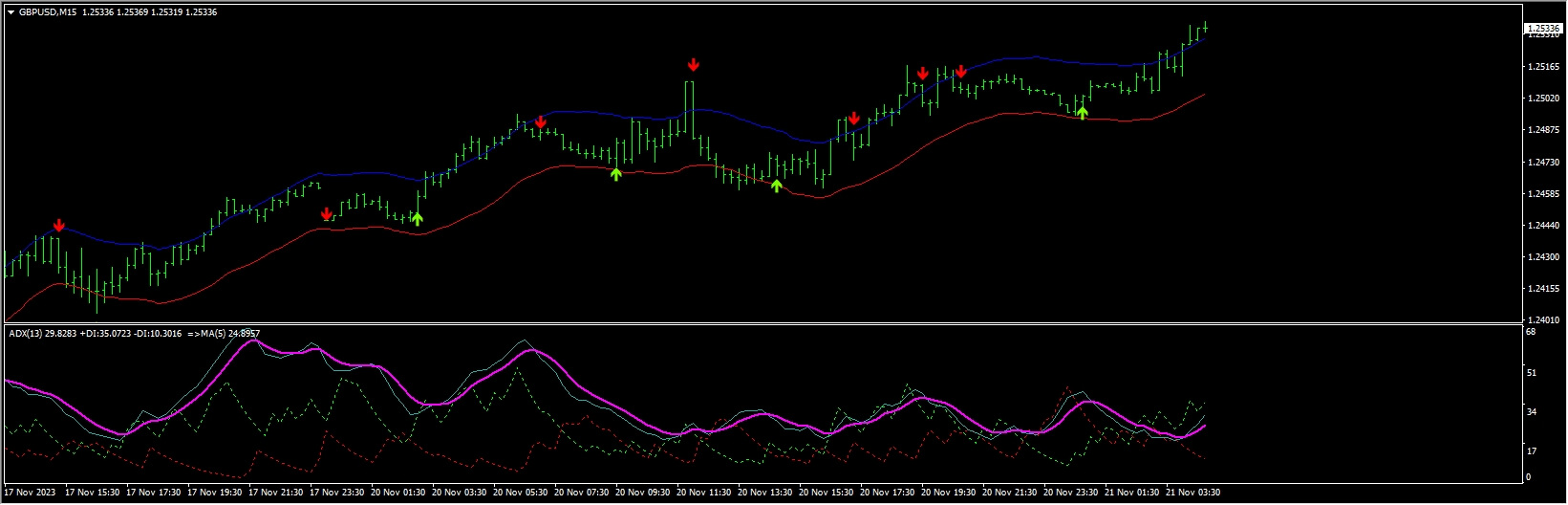Screen dimensions: 1568x505
Task: Click the 1.24585 price axis label
Action: point(1544,194)
